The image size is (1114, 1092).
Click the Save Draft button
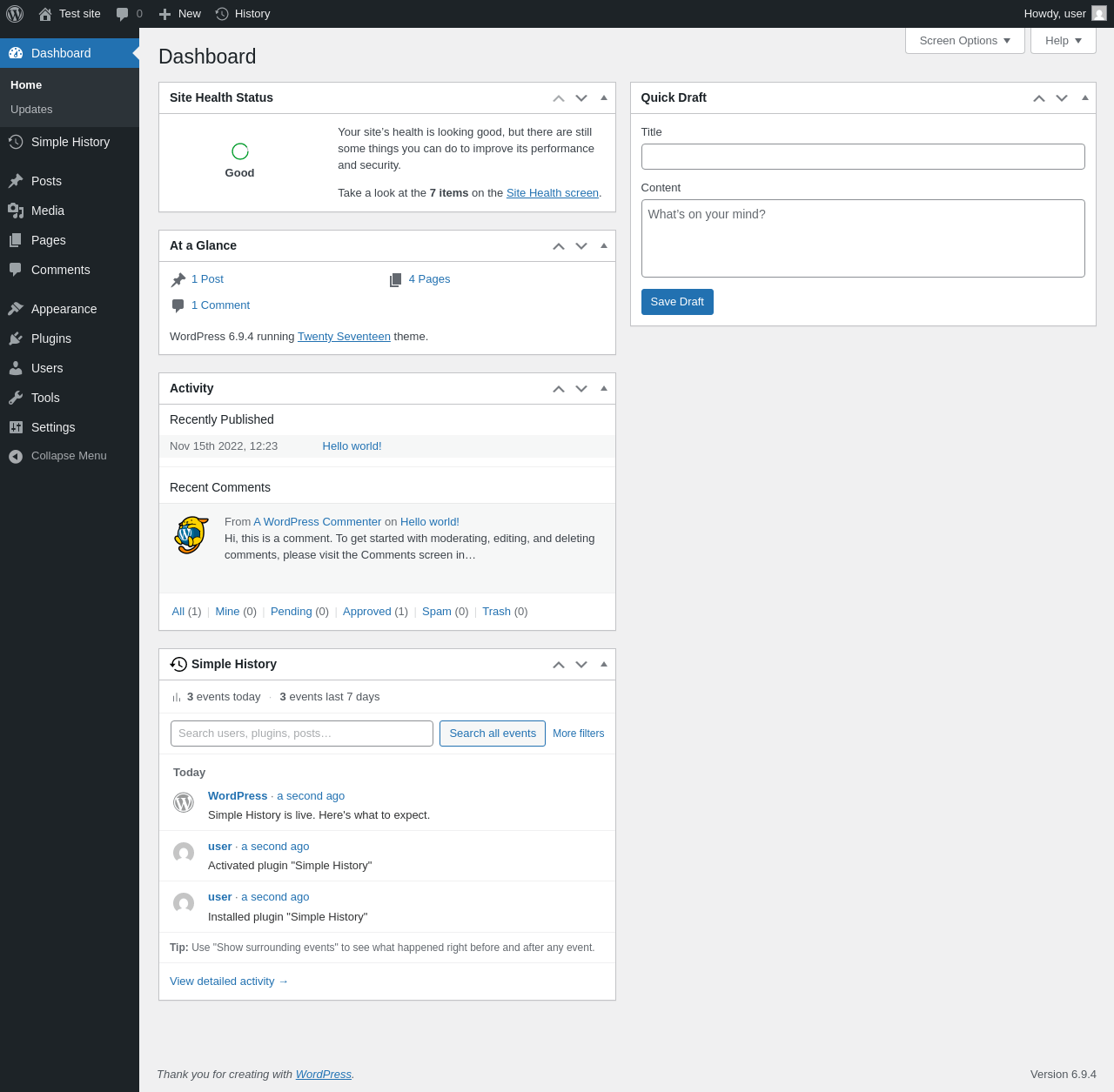click(x=677, y=302)
